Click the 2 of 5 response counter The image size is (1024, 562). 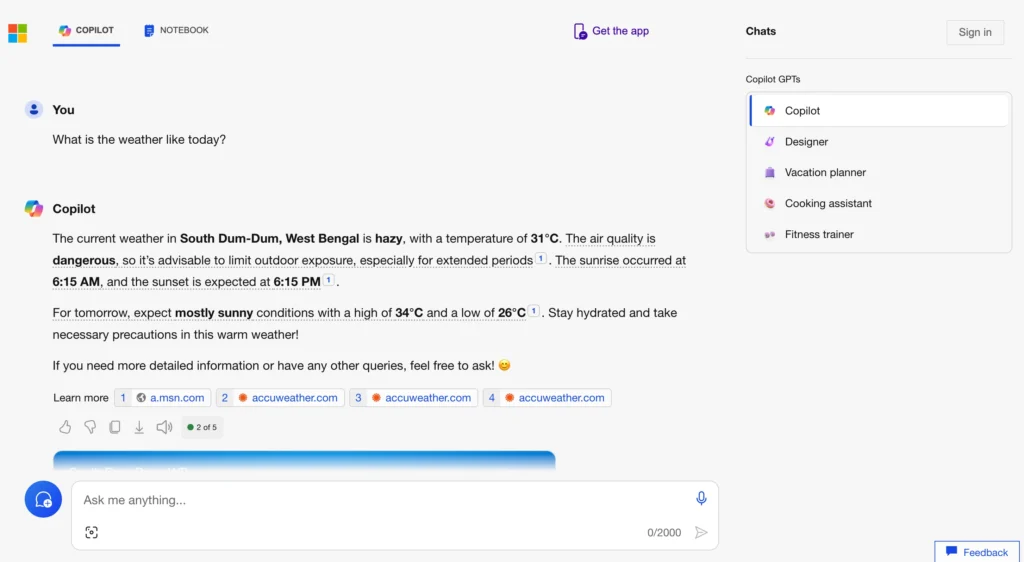point(202,427)
